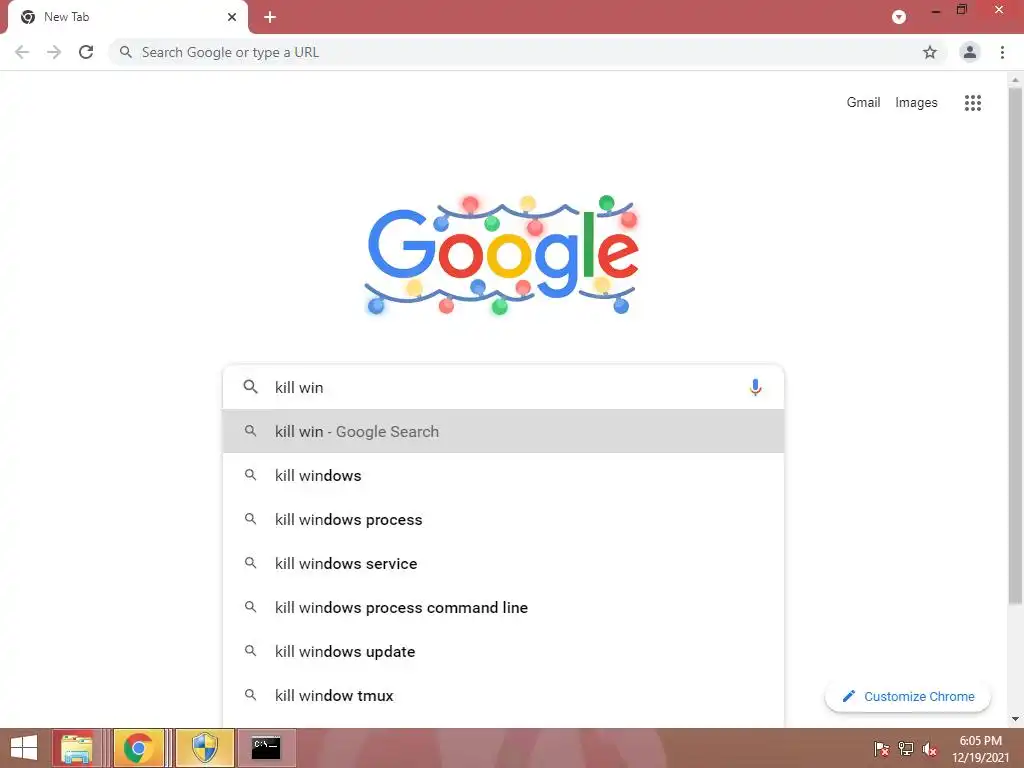Click the network tray icon
This screenshot has height=768, width=1024.
(x=906, y=749)
